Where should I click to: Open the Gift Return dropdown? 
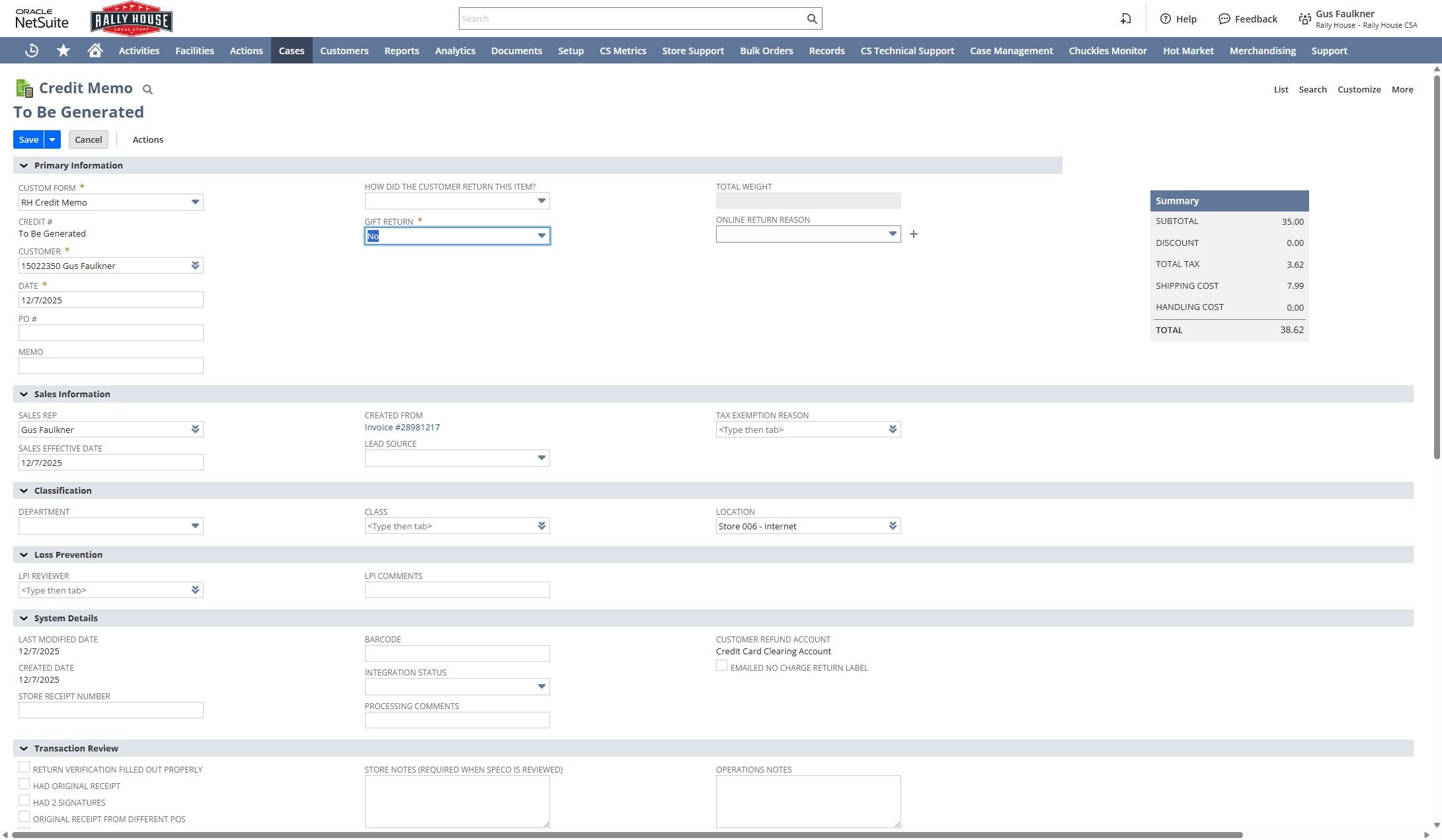[x=541, y=236]
